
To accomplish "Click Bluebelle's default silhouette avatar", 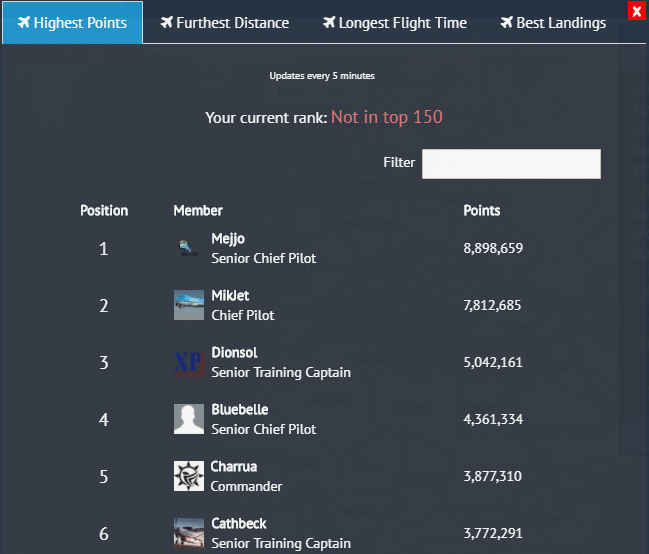I will pyautogui.click(x=189, y=419).
